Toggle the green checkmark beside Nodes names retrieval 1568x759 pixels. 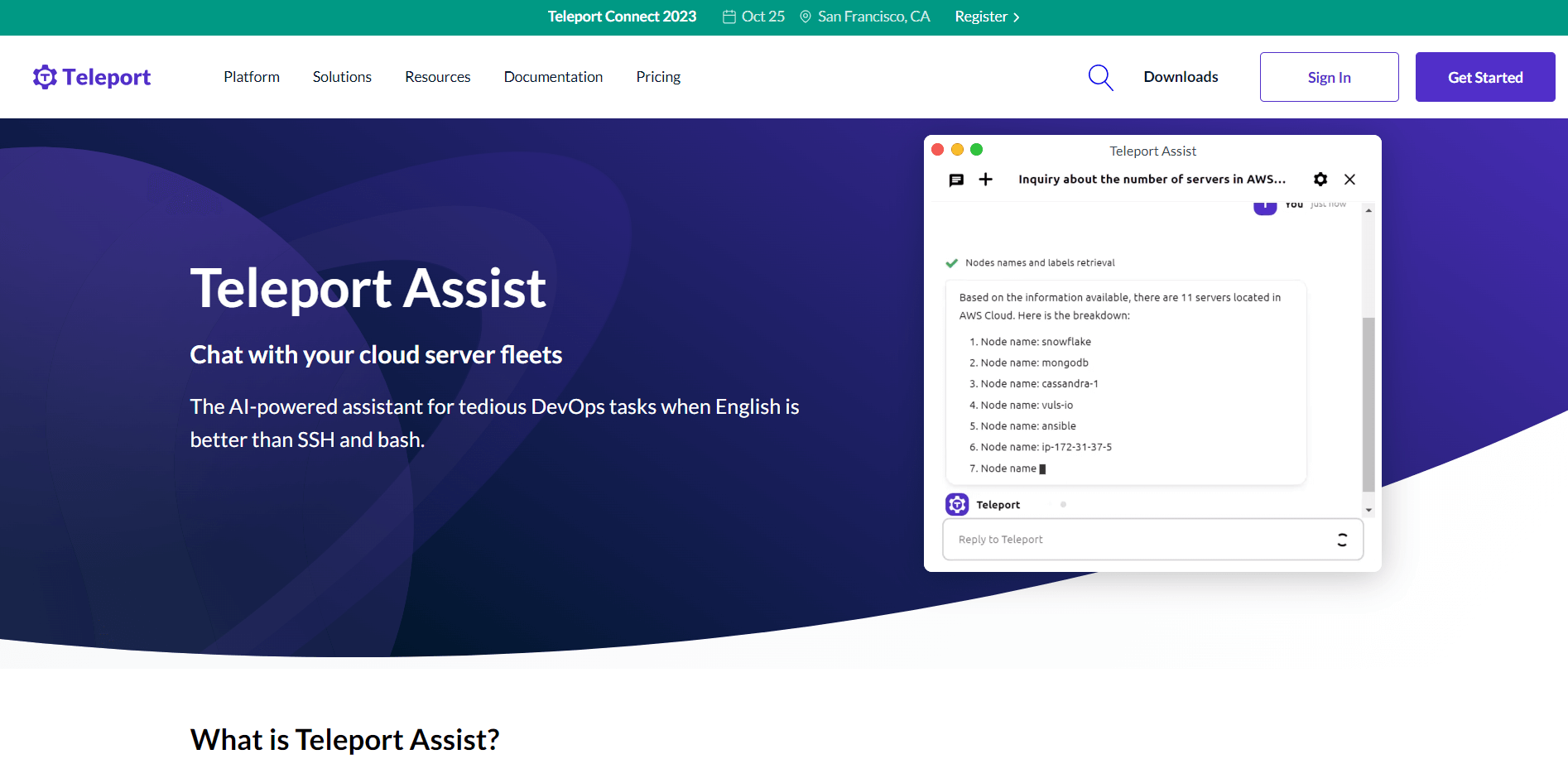tap(950, 262)
